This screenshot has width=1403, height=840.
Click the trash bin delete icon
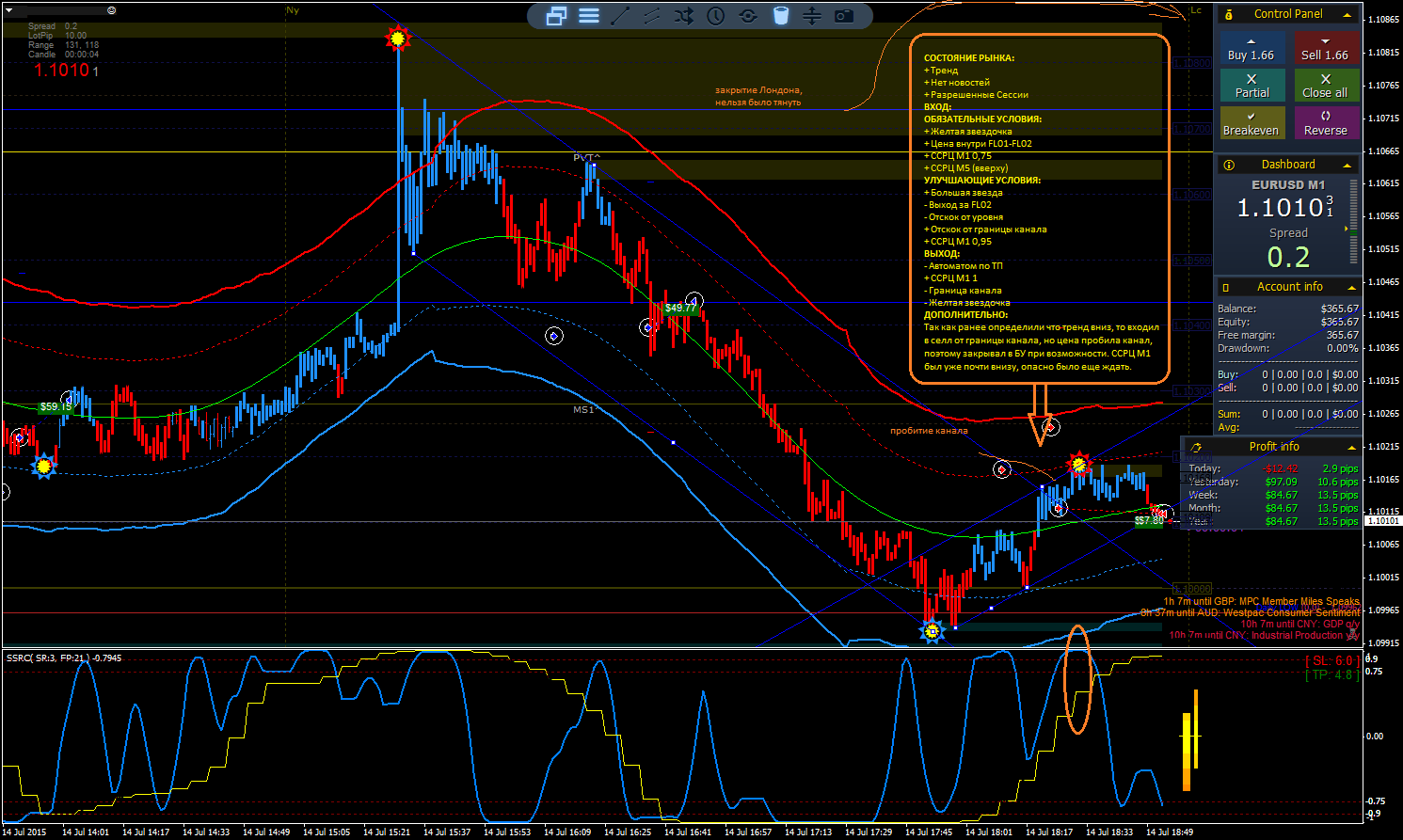(x=780, y=15)
